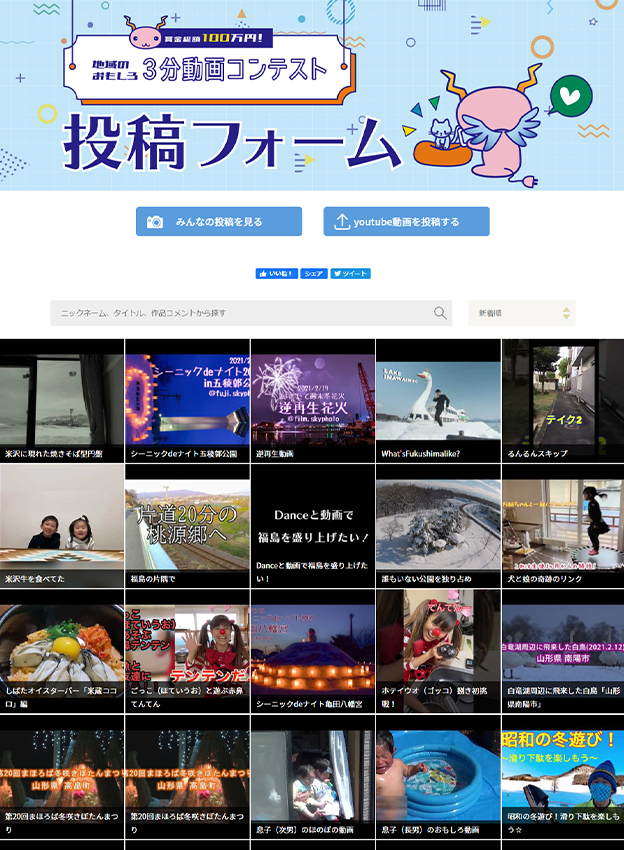Open the What'sFukushimalike? swan video
This screenshot has width=624, height=850.
(x=438, y=400)
